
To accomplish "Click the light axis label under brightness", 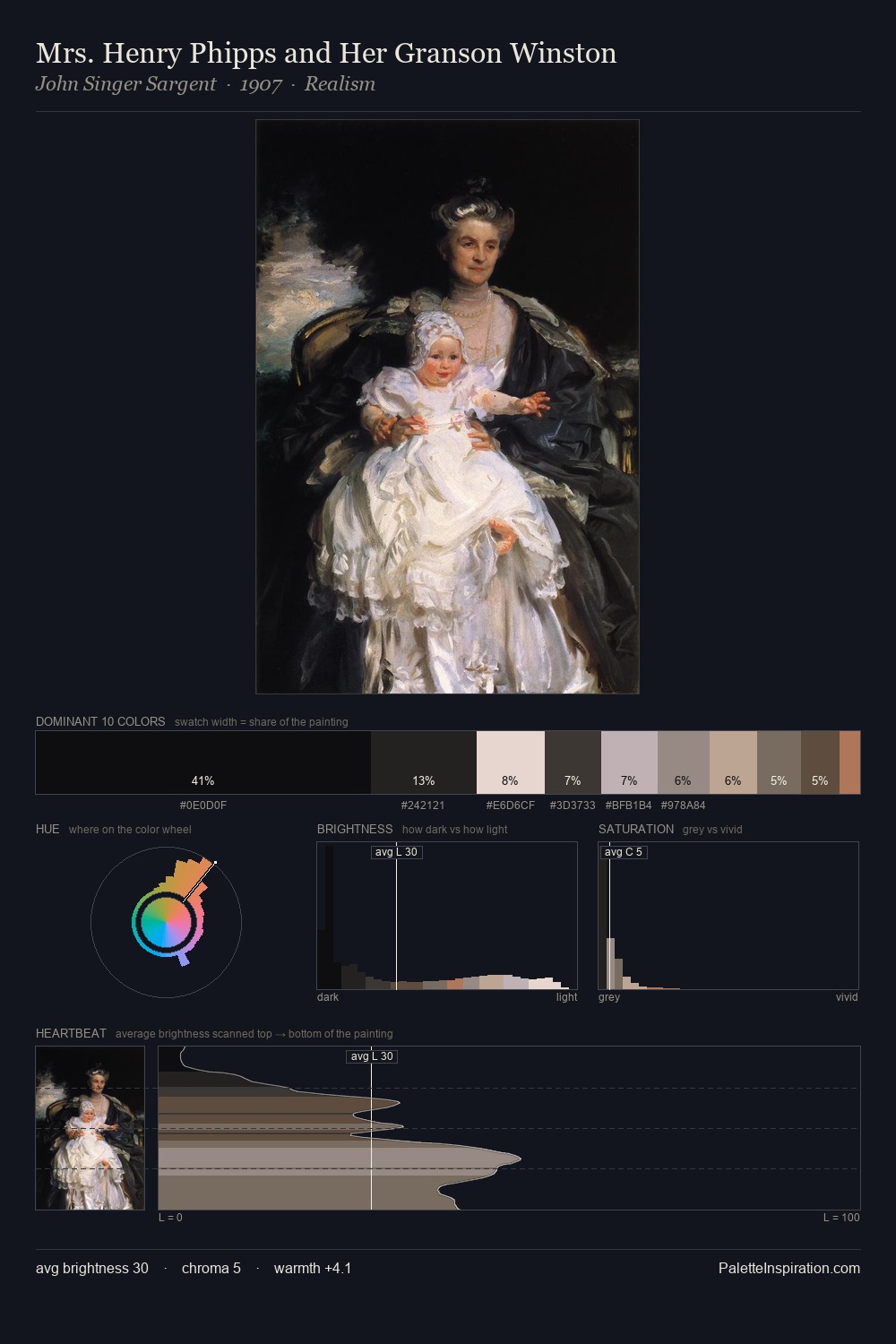I will [566, 997].
